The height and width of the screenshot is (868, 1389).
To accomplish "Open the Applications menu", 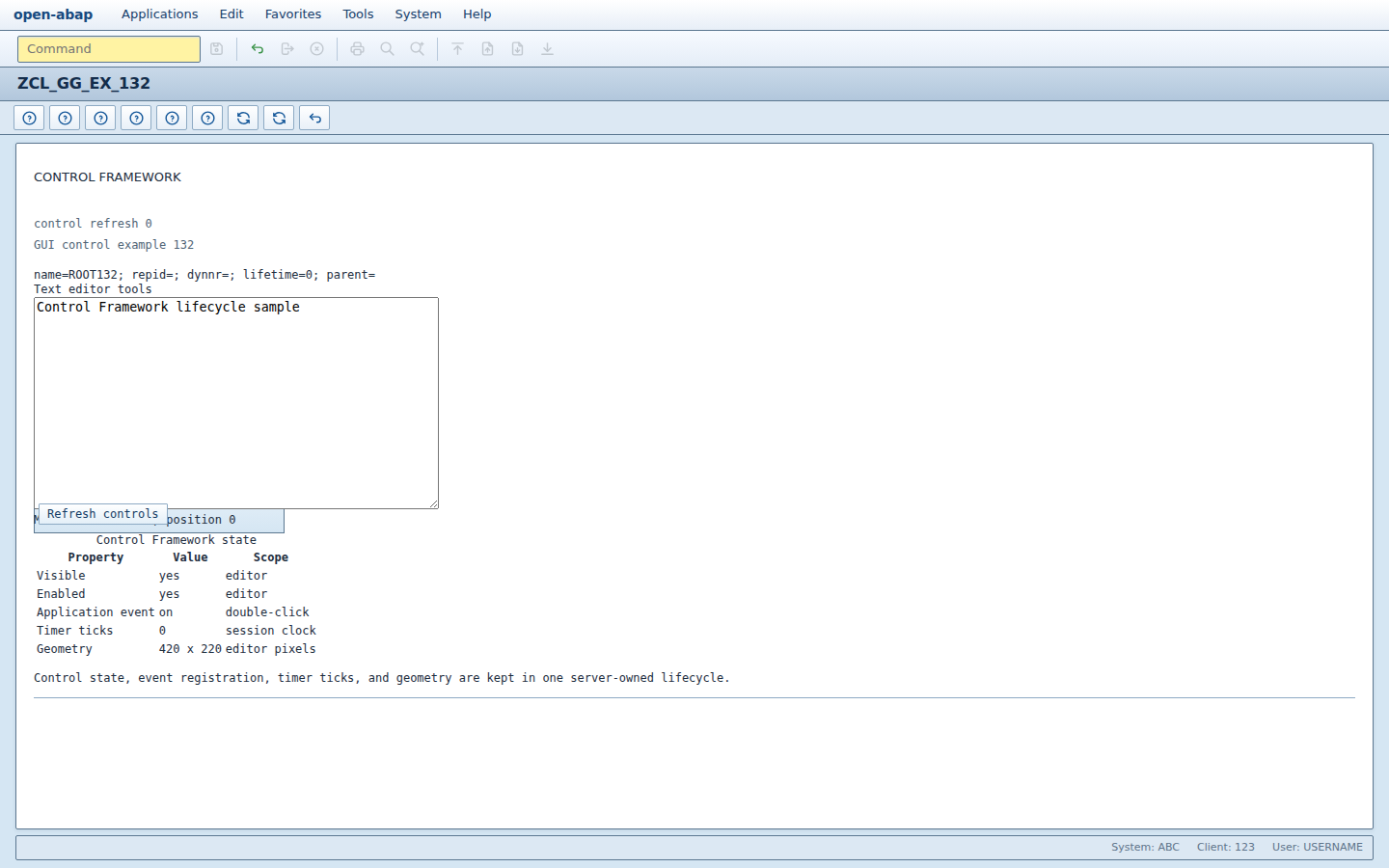I will (160, 14).
